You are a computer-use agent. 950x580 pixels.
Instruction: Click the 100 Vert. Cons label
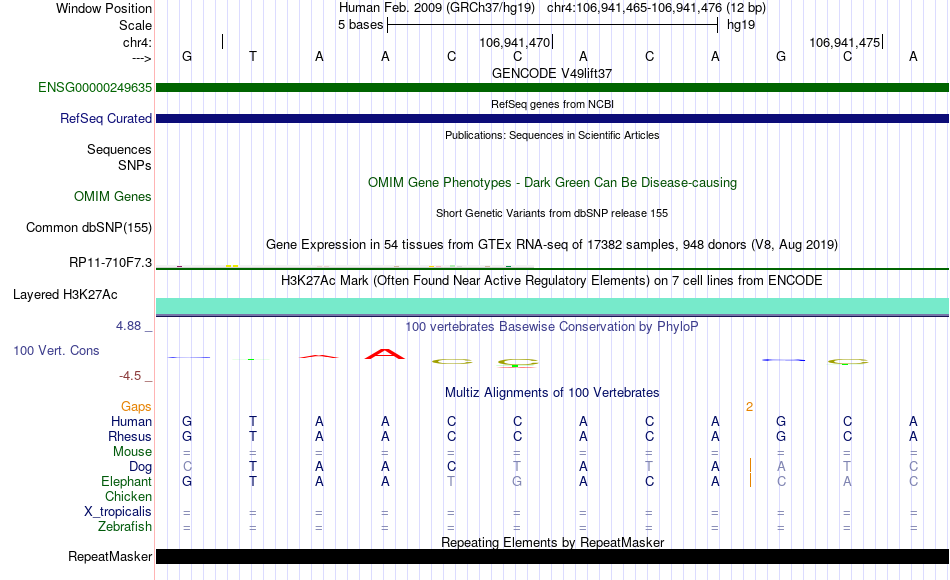click(x=56, y=350)
